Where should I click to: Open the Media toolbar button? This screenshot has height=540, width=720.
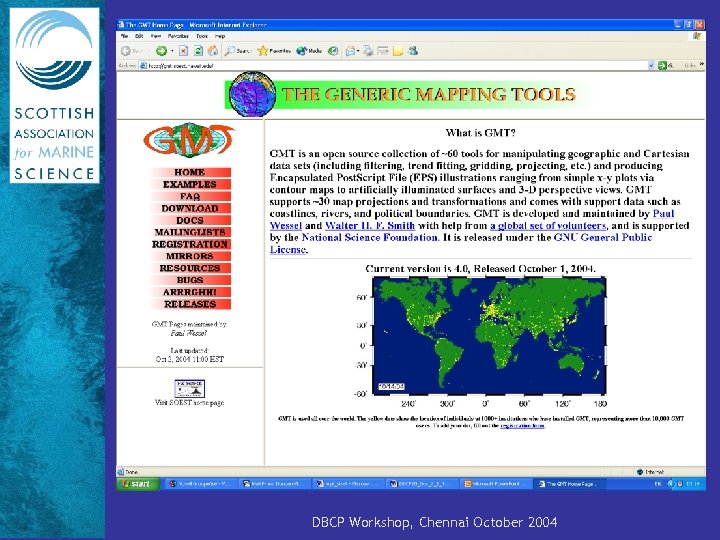[x=309, y=51]
